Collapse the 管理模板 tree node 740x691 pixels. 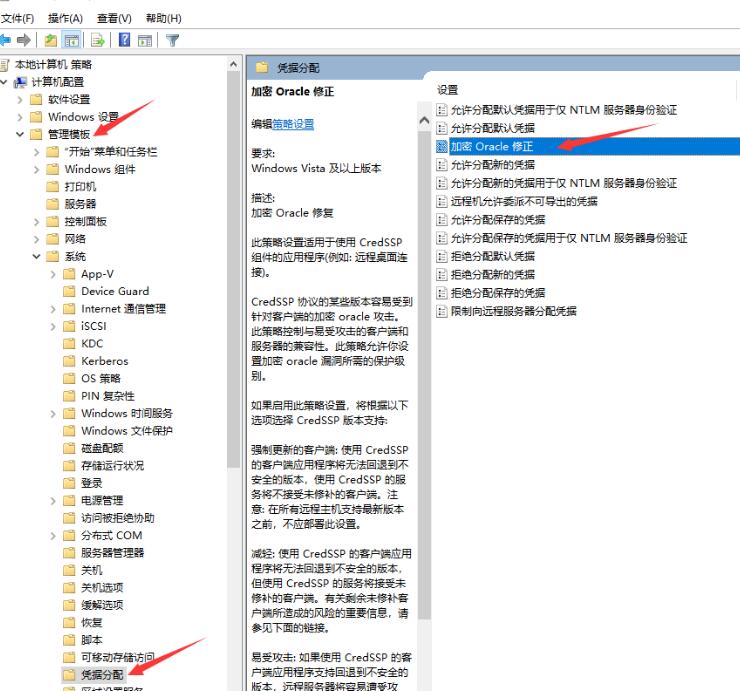[20, 135]
